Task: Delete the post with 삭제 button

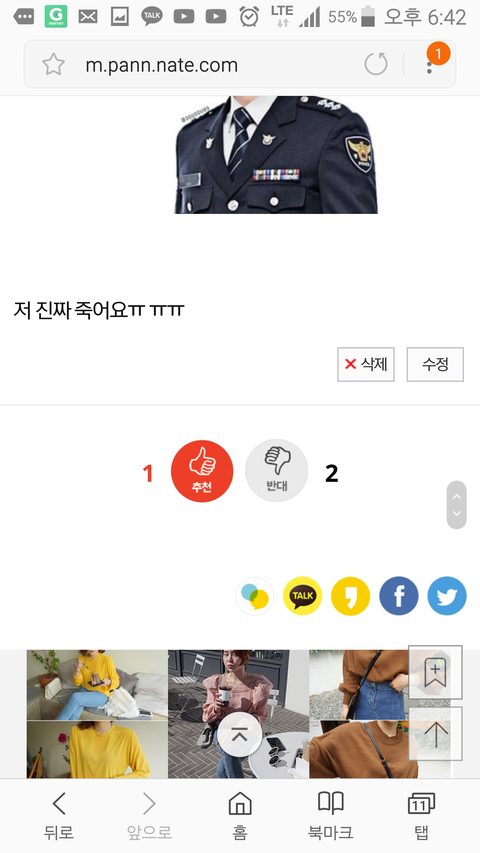Action: 366,364
